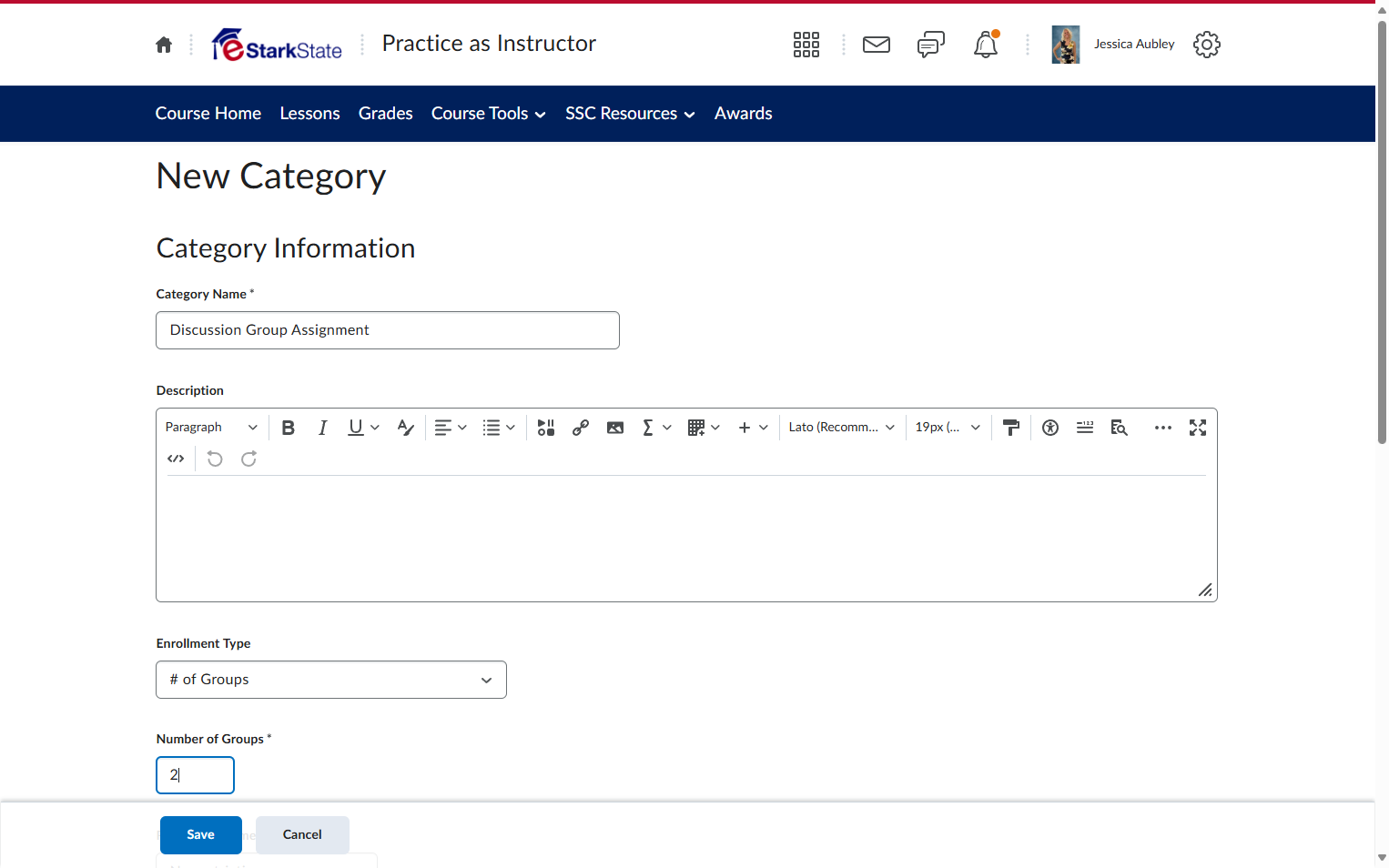Open the preview icon in editor
This screenshot has height=868, width=1389.
1120,428
